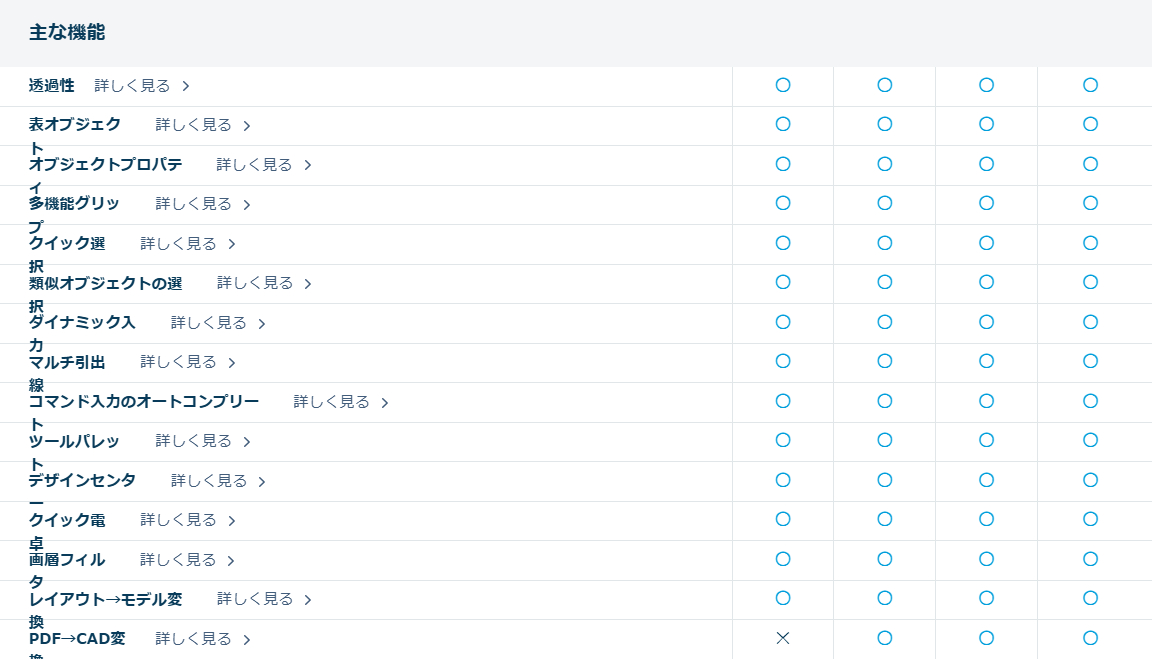Click the 画層フィルタ feature name

(67, 560)
